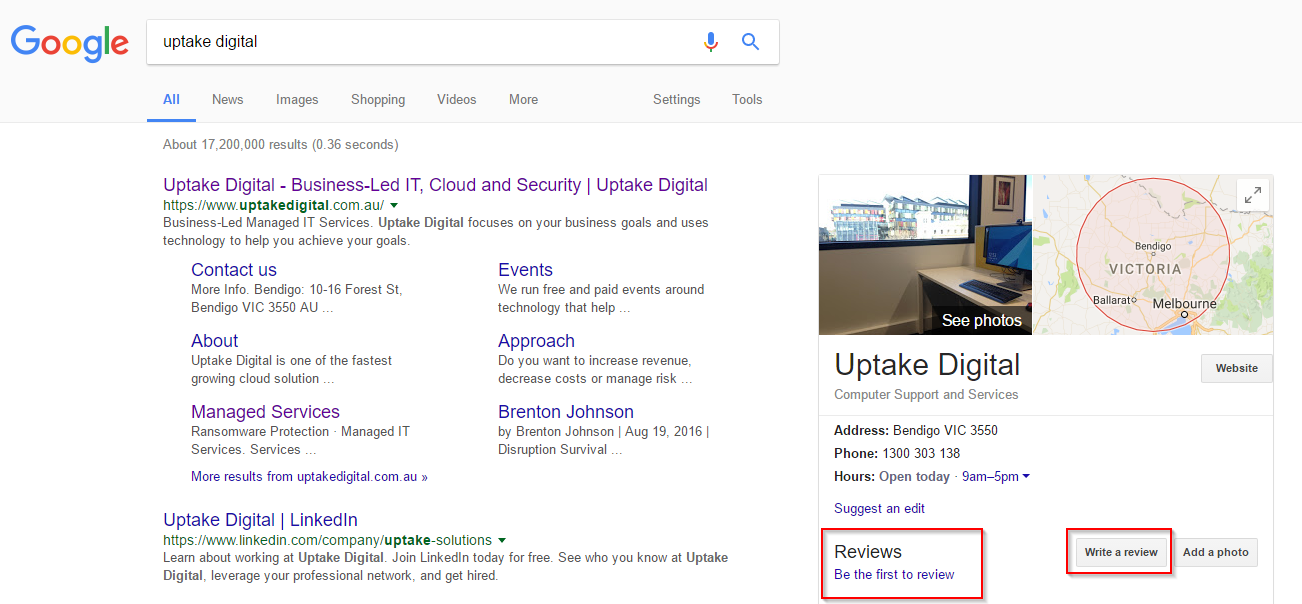This screenshot has height=604, width=1302.
Task: Click into the search box containing uptake digital
Action: click(420, 42)
